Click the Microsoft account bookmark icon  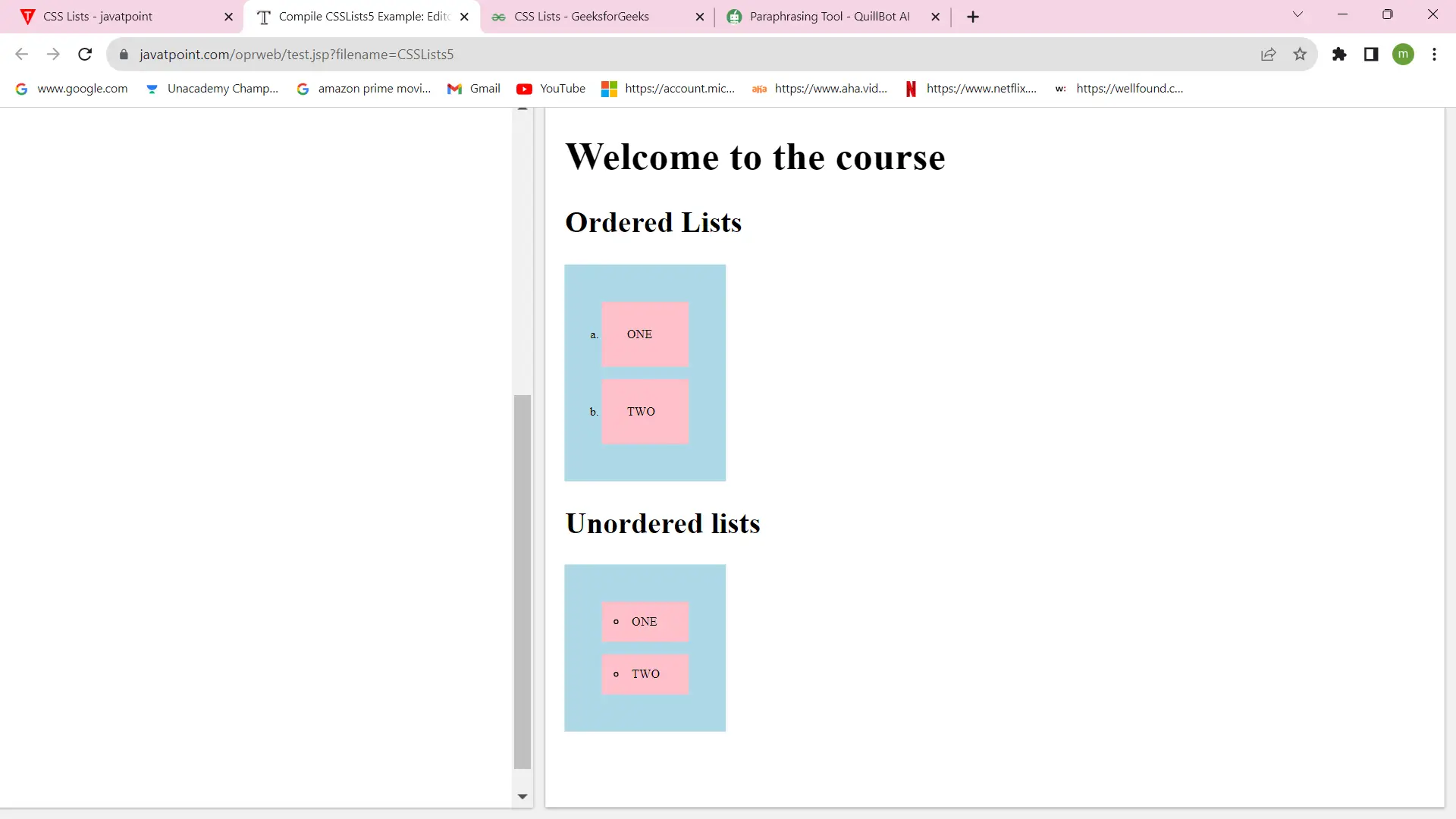[609, 88]
